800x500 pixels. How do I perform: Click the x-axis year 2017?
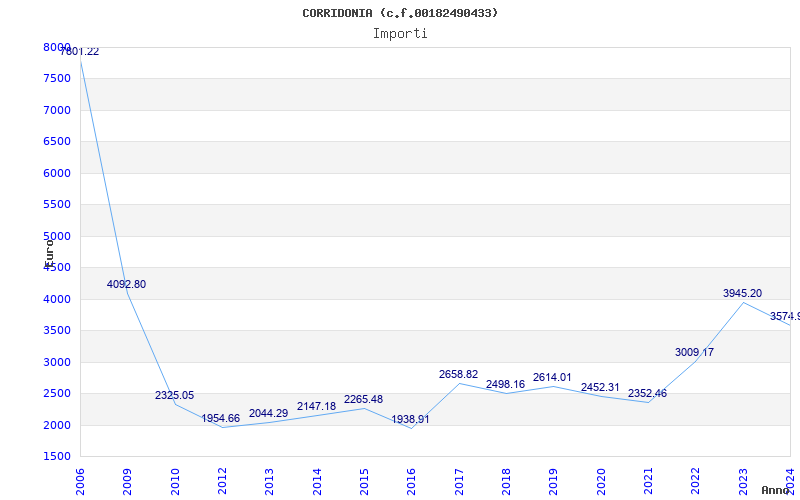pyautogui.click(x=459, y=482)
